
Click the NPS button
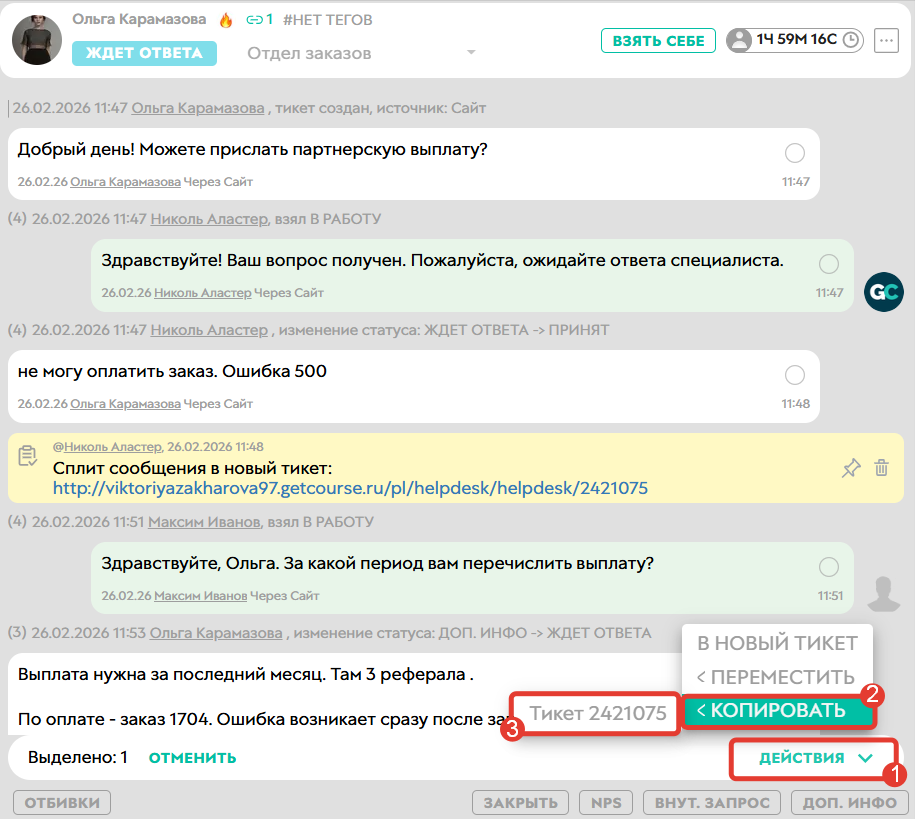tap(606, 803)
